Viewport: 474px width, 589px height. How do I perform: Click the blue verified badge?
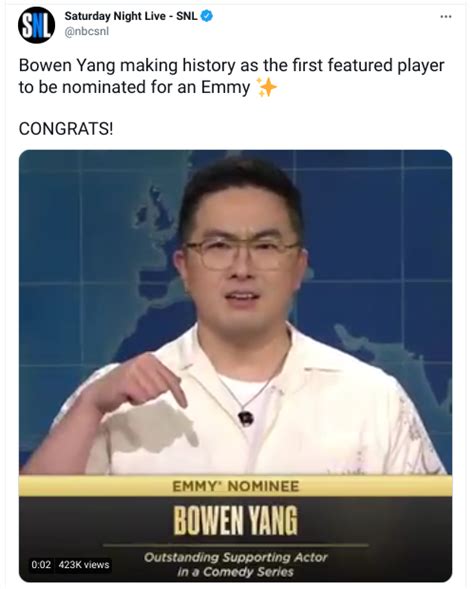(x=207, y=16)
